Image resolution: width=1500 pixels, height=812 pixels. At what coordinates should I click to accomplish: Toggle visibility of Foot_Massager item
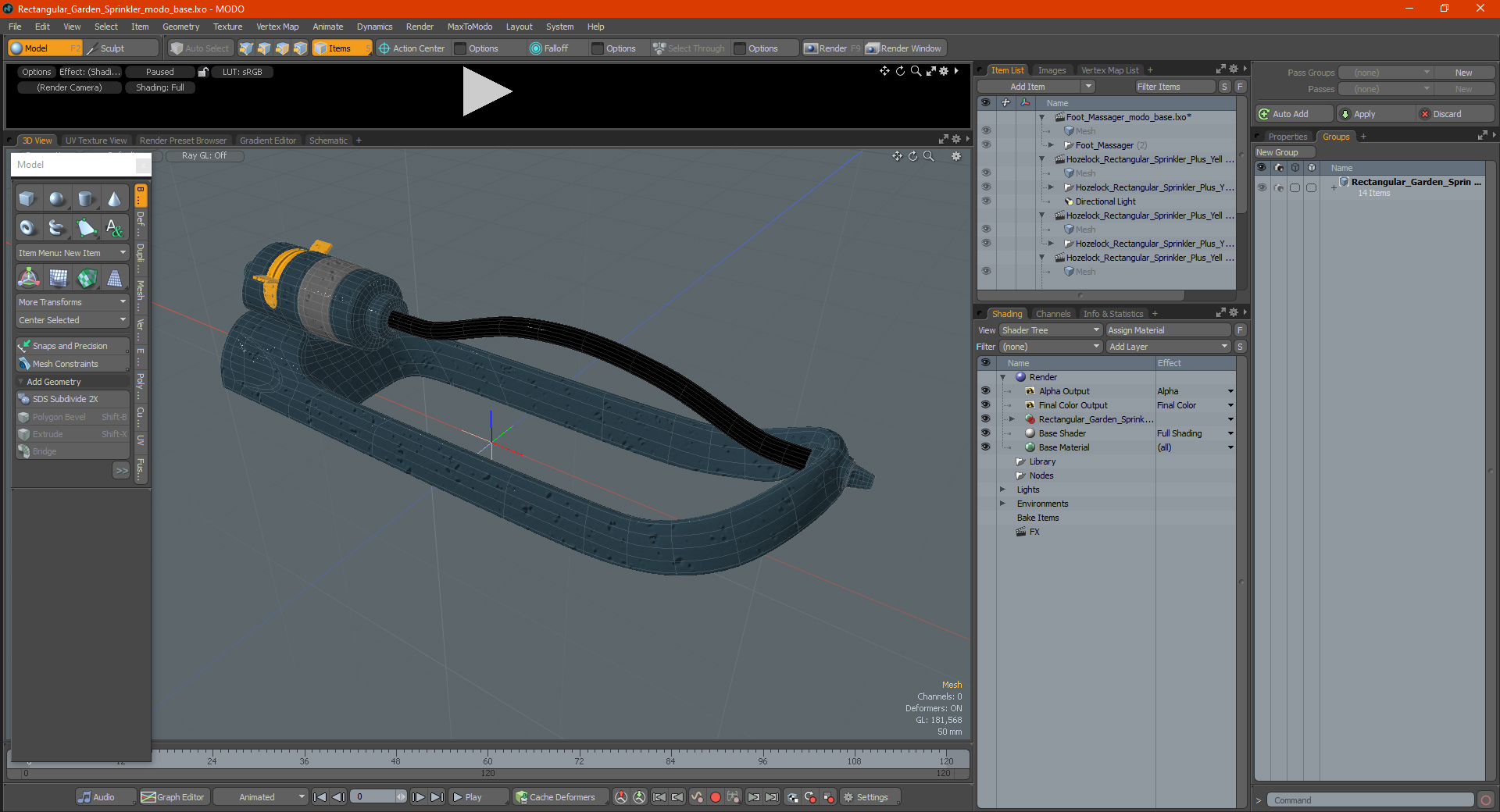tap(986, 145)
